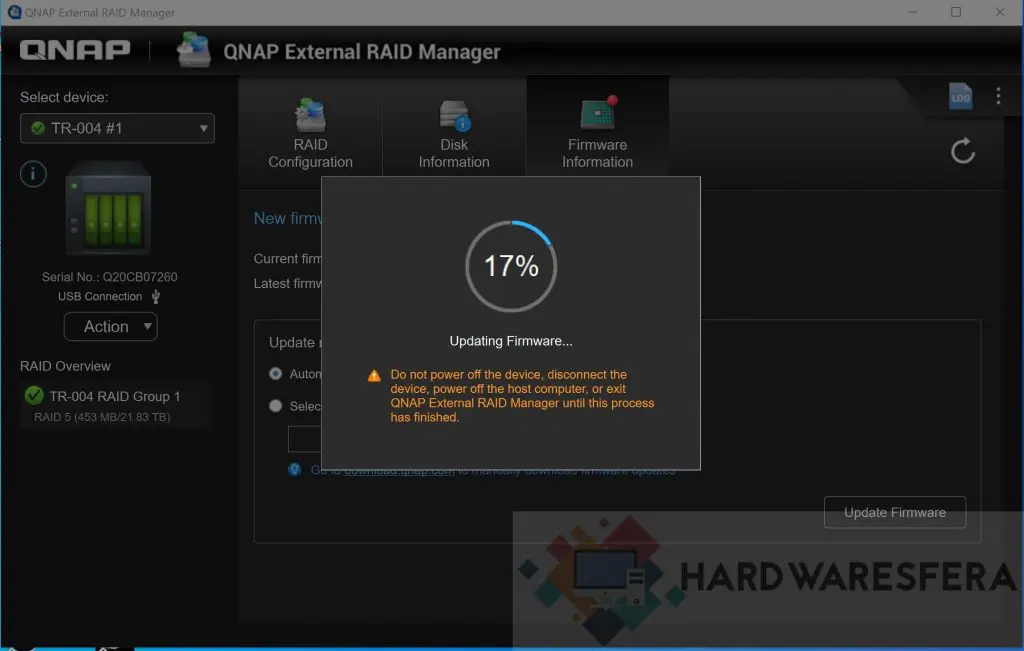Click the Updating Firmware... status text
The image size is (1024, 651).
[x=511, y=341]
